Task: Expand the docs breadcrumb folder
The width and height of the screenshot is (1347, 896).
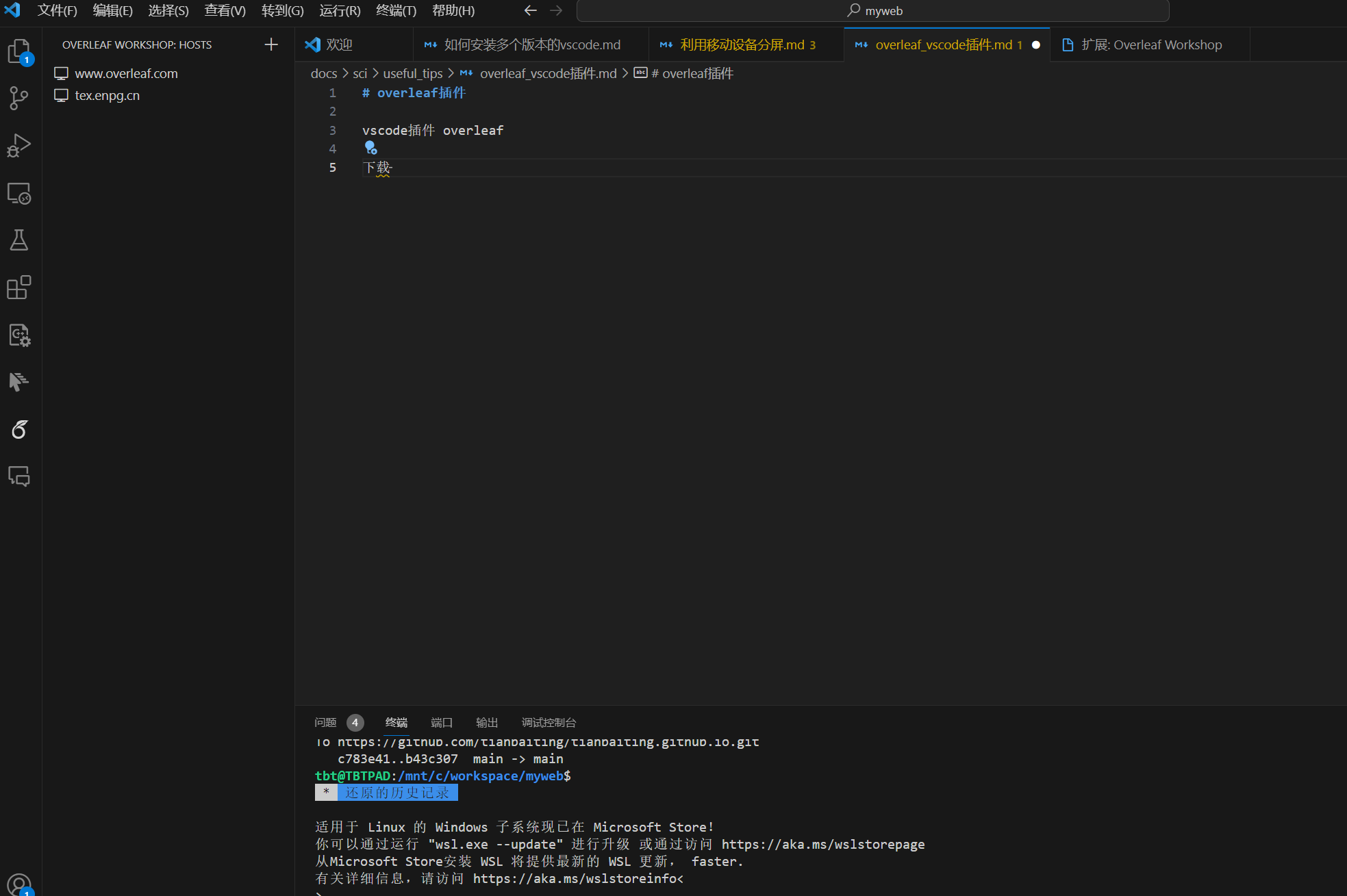Action: (323, 73)
